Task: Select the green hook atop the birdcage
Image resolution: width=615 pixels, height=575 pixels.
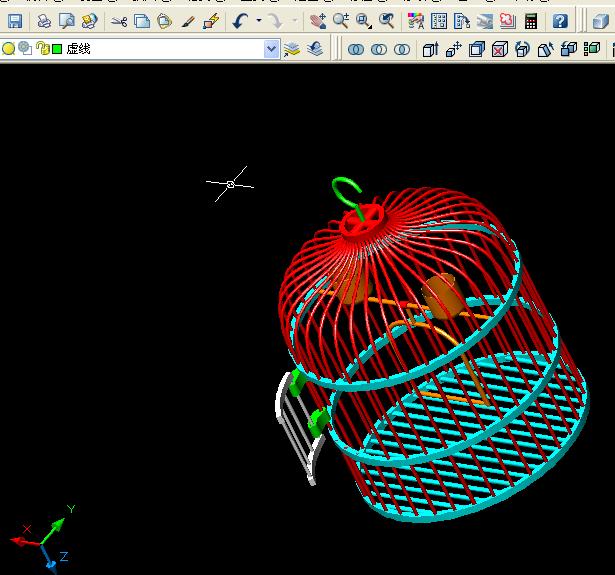Action: click(347, 198)
